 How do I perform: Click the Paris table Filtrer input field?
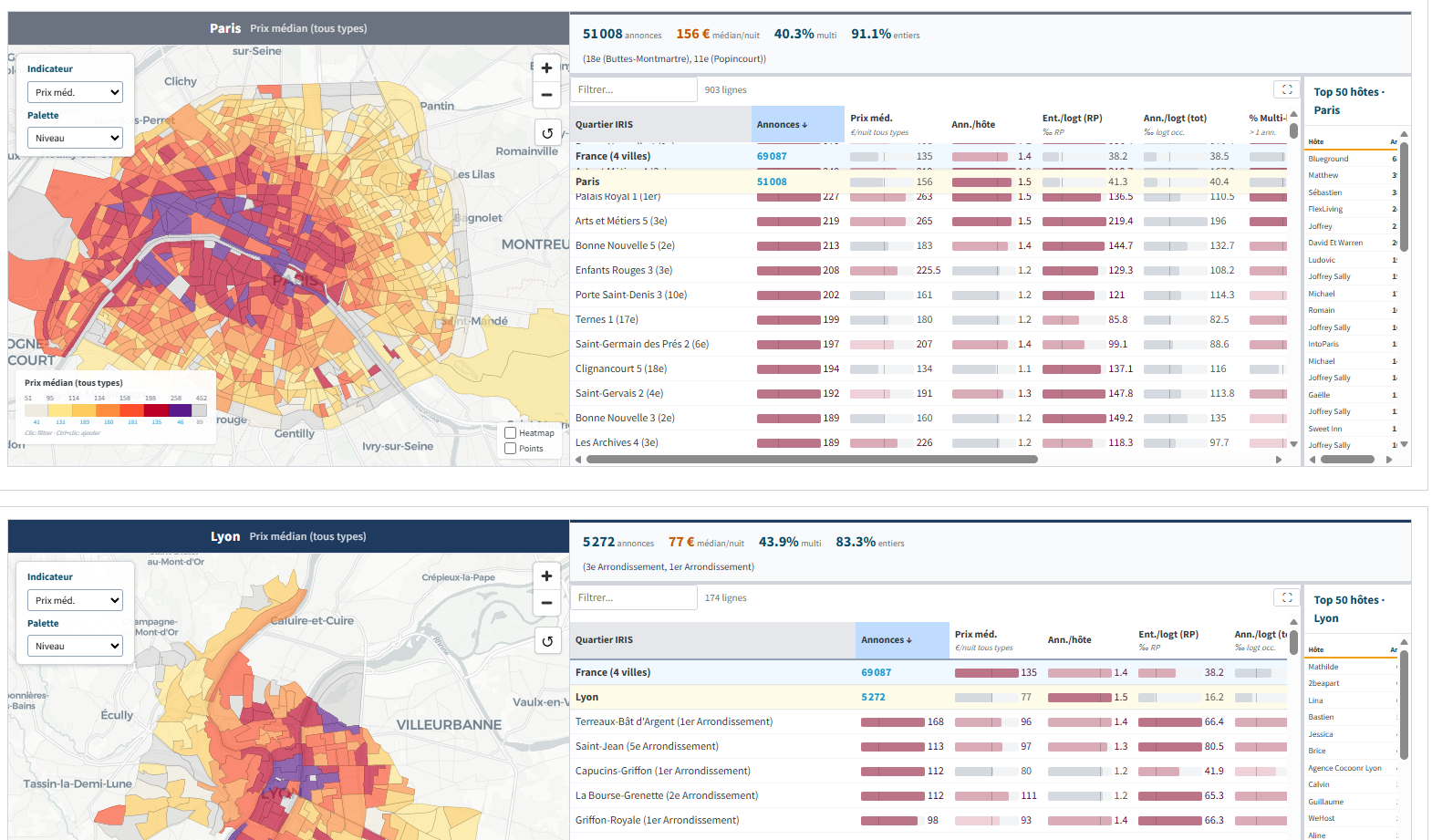(x=634, y=89)
